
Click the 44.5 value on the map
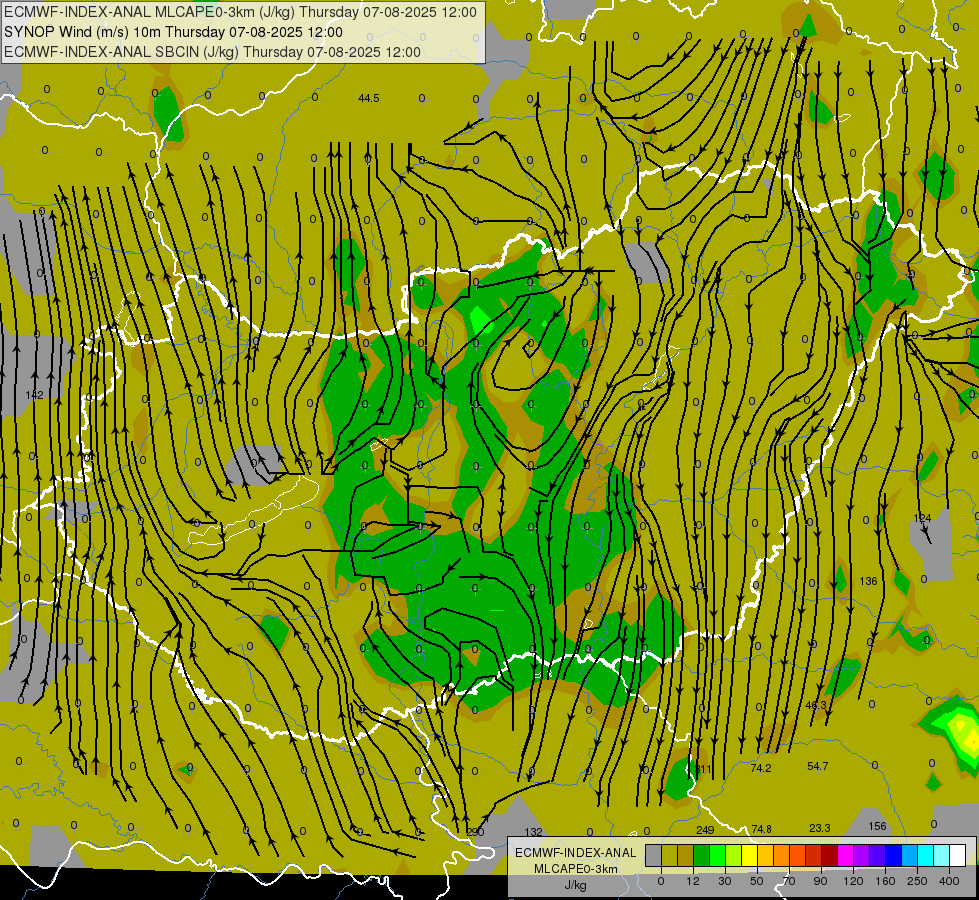(x=369, y=98)
